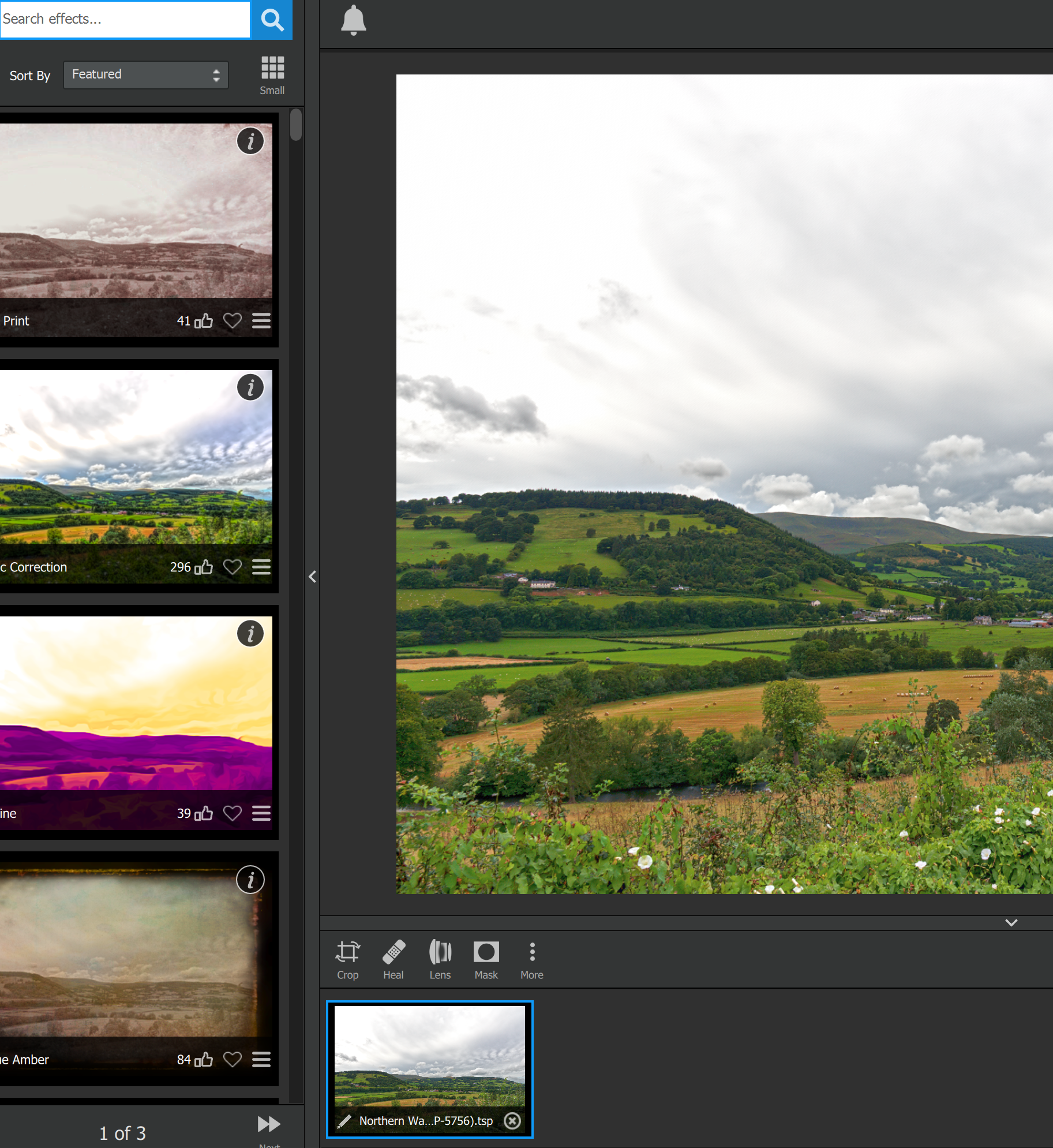This screenshot has width=1053, height=1148.
Task: Like the Amber effect with thumbs up
Action: click(x=204, y=1060)
